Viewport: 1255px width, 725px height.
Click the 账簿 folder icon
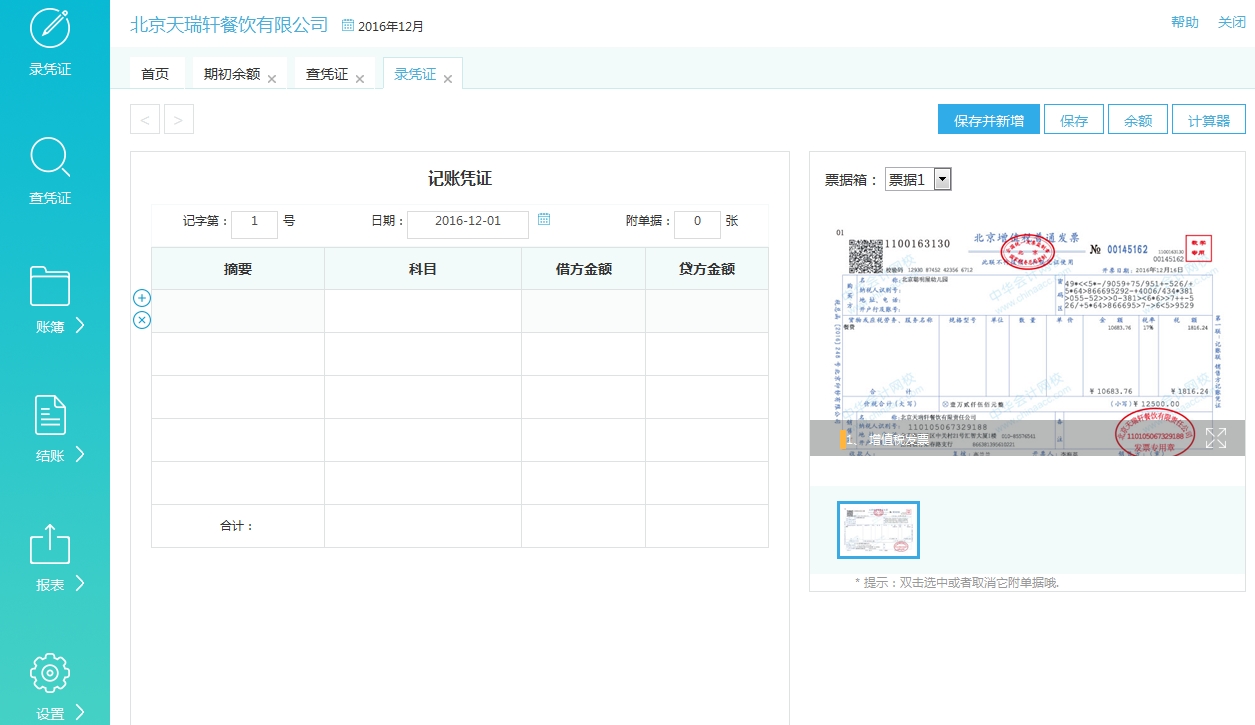coord(50,285)
